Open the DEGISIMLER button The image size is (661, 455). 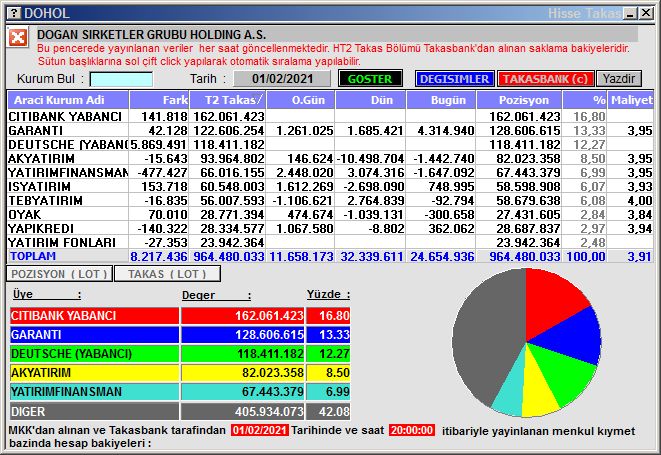[454, 79]
